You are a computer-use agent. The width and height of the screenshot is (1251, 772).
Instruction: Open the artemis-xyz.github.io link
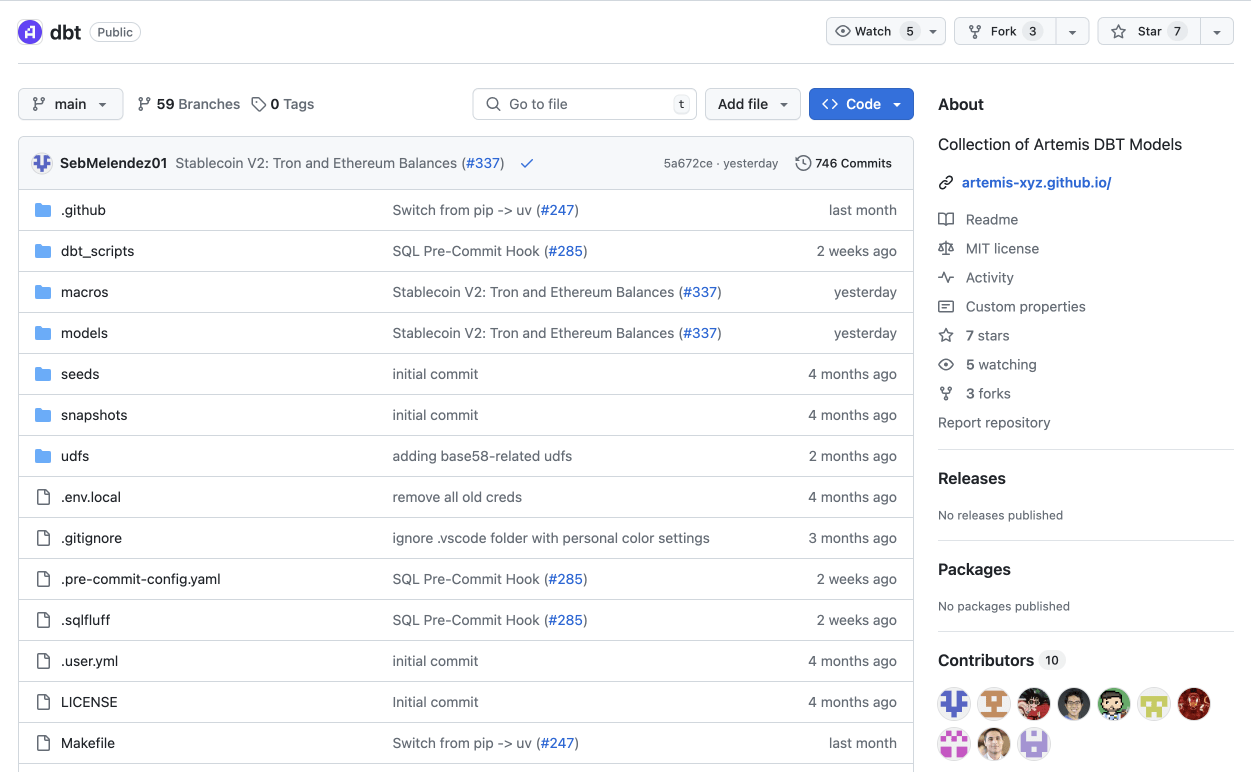coord(1036,183)
